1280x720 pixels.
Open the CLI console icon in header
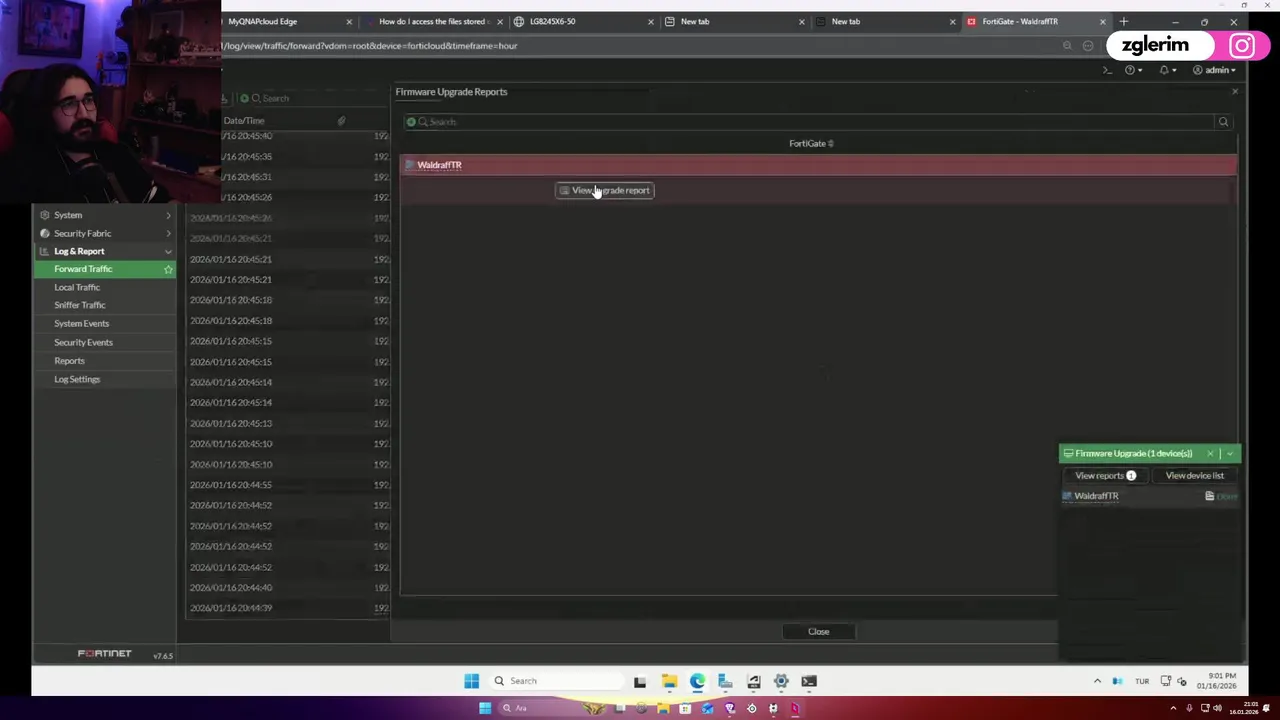1107,70
